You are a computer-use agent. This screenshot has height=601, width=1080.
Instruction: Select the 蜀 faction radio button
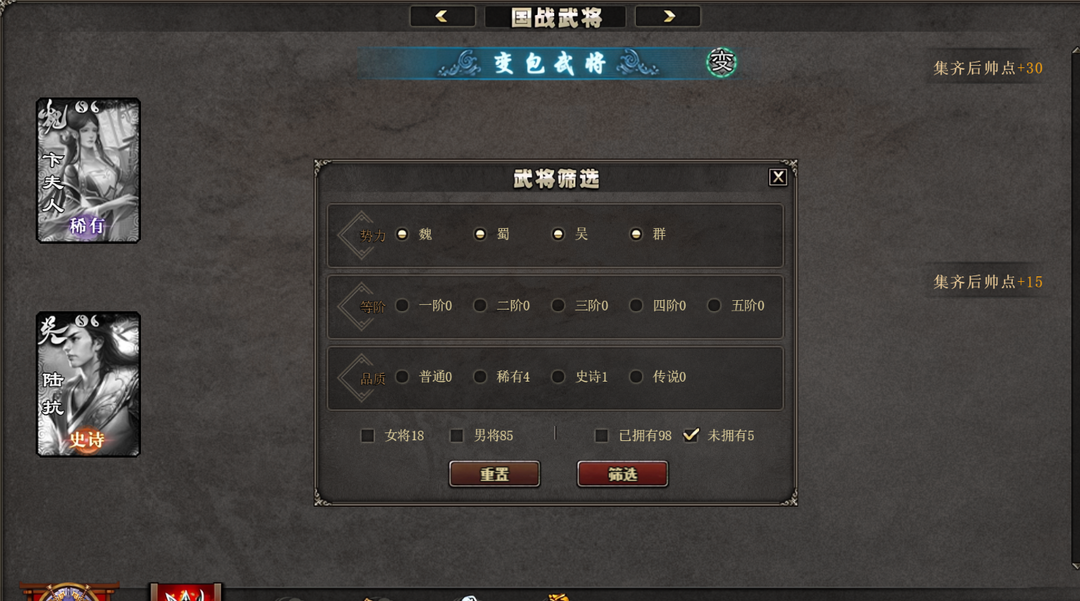click(480, 234)
